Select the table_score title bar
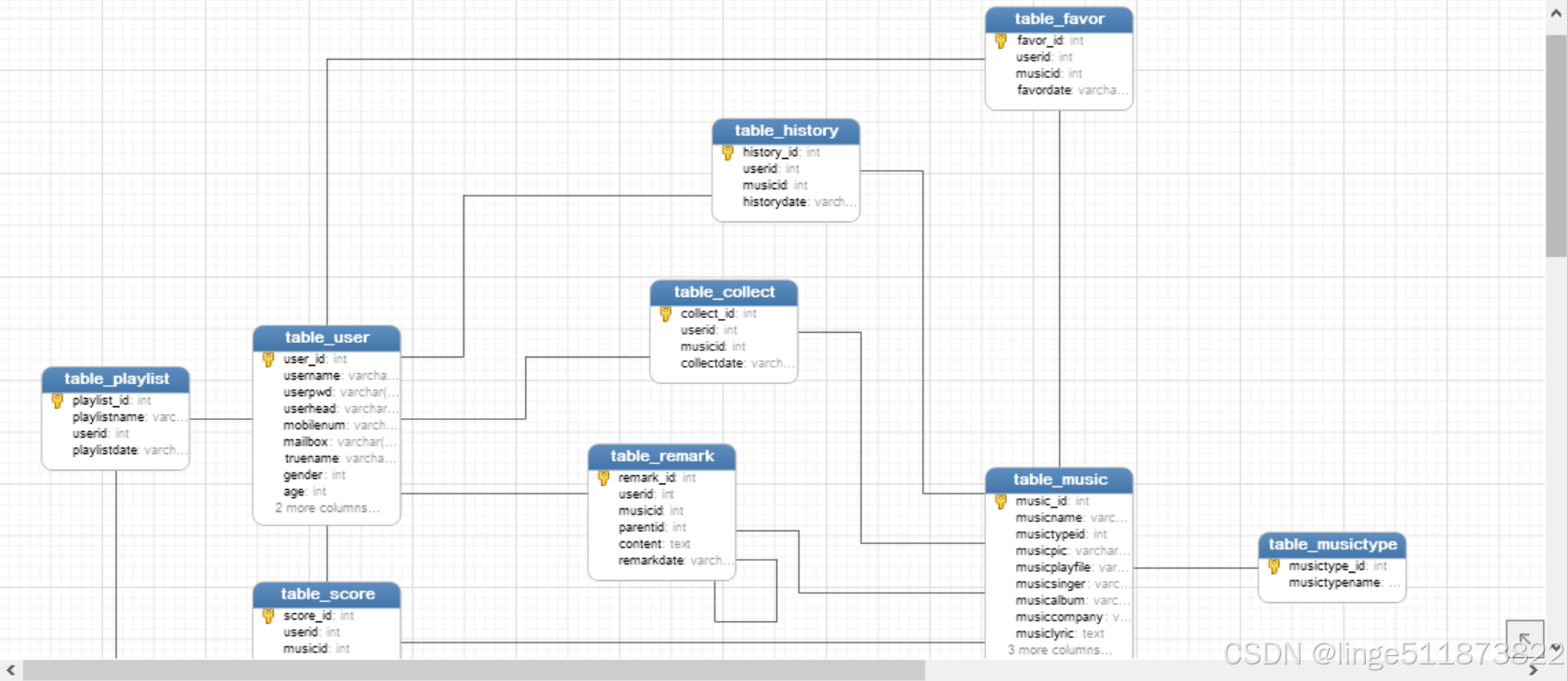 tap(326, 595)
